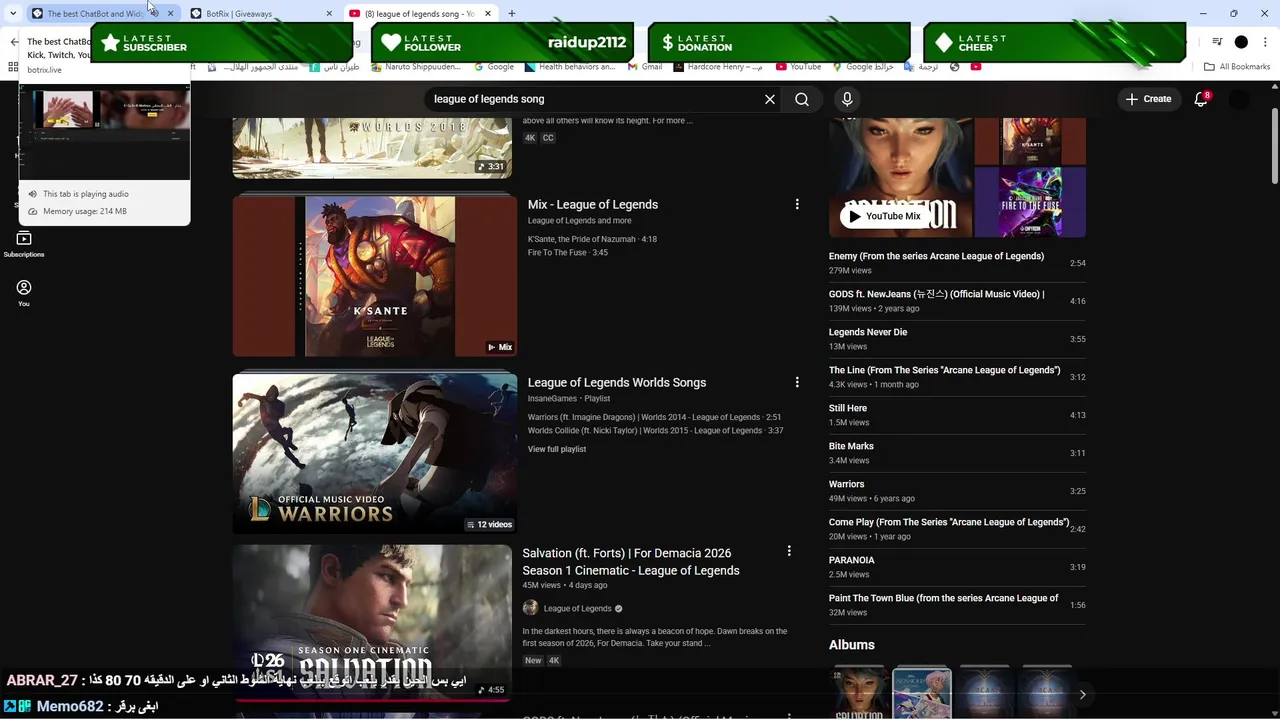Close the best ChatBot tab
This screenshot has height=720, width=1280.
click(170, 13)
